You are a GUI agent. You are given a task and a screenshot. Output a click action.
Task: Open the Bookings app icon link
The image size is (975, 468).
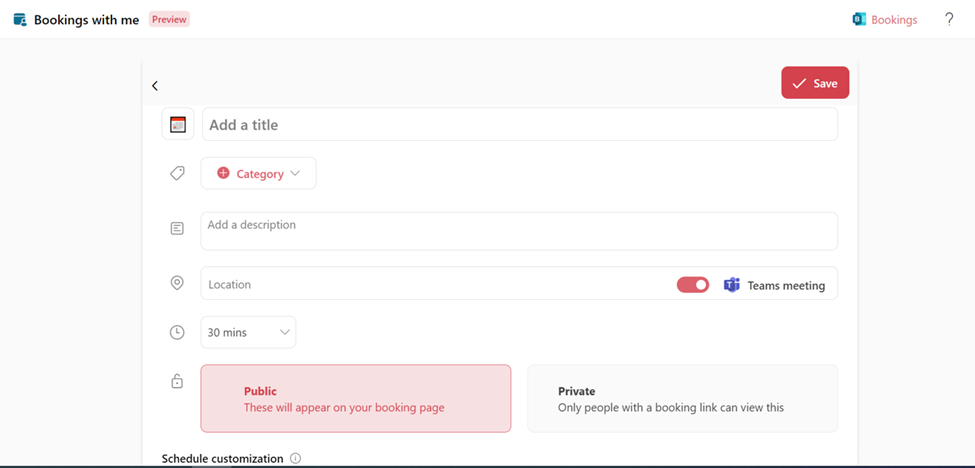point(859,20)
